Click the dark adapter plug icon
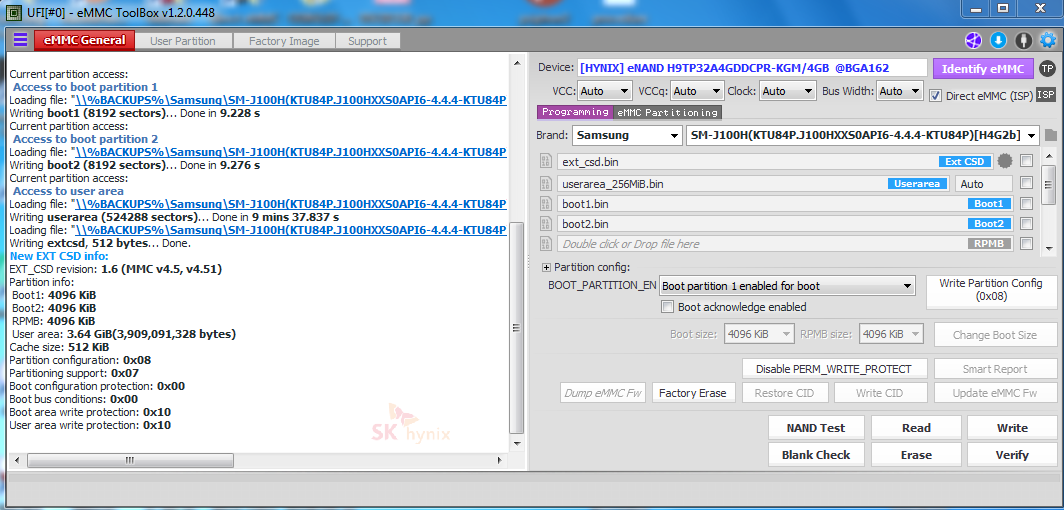 click(x=1023, y=41)
